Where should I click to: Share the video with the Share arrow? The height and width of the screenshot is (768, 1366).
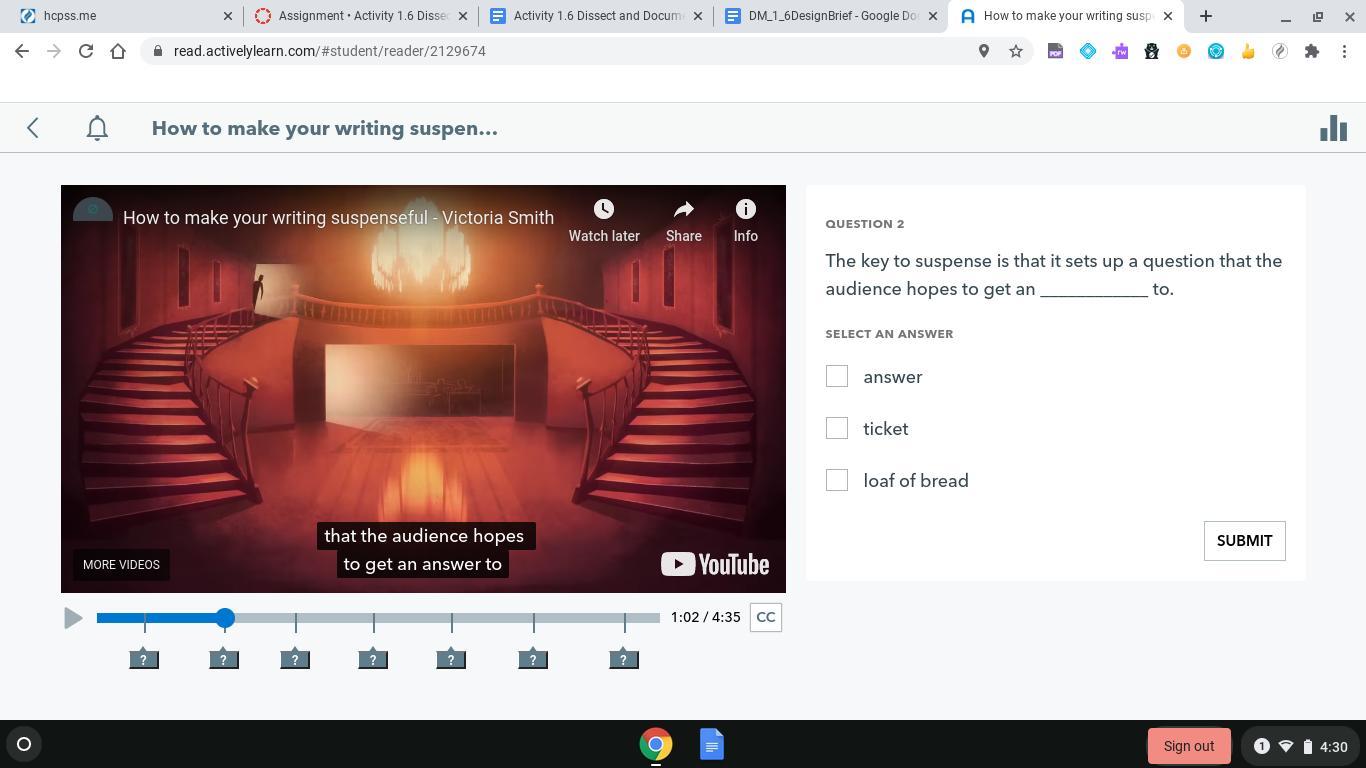click(684, 209)
